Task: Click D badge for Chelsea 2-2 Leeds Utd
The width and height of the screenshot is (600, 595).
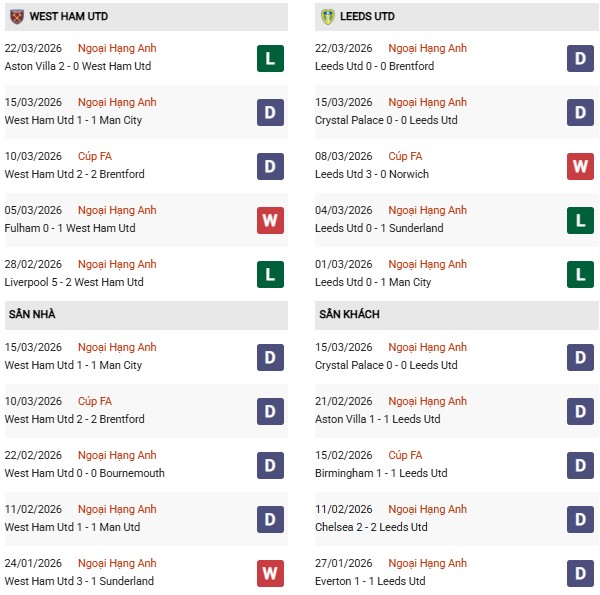Action: tap(581, 520)
